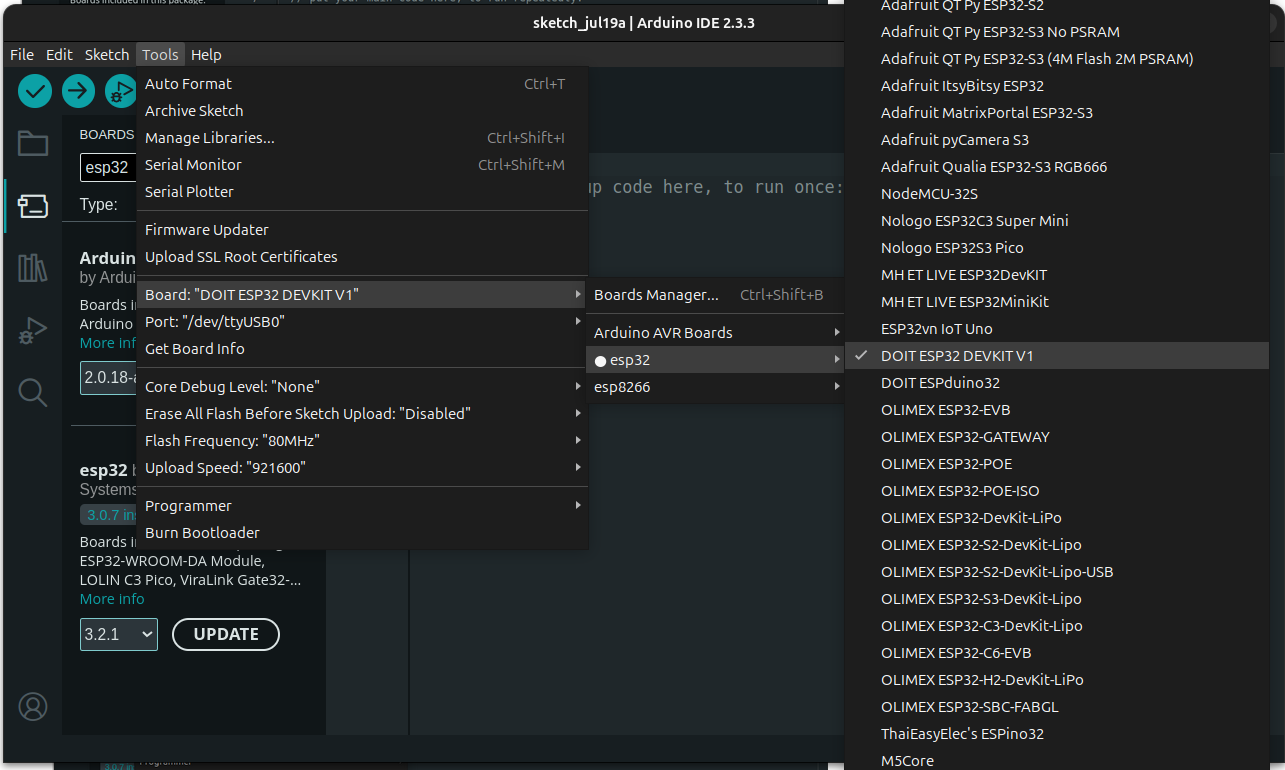Open the Sketch menu
Image resolution: width=1285 pixels, height=770 pixels.
point(107,55)
